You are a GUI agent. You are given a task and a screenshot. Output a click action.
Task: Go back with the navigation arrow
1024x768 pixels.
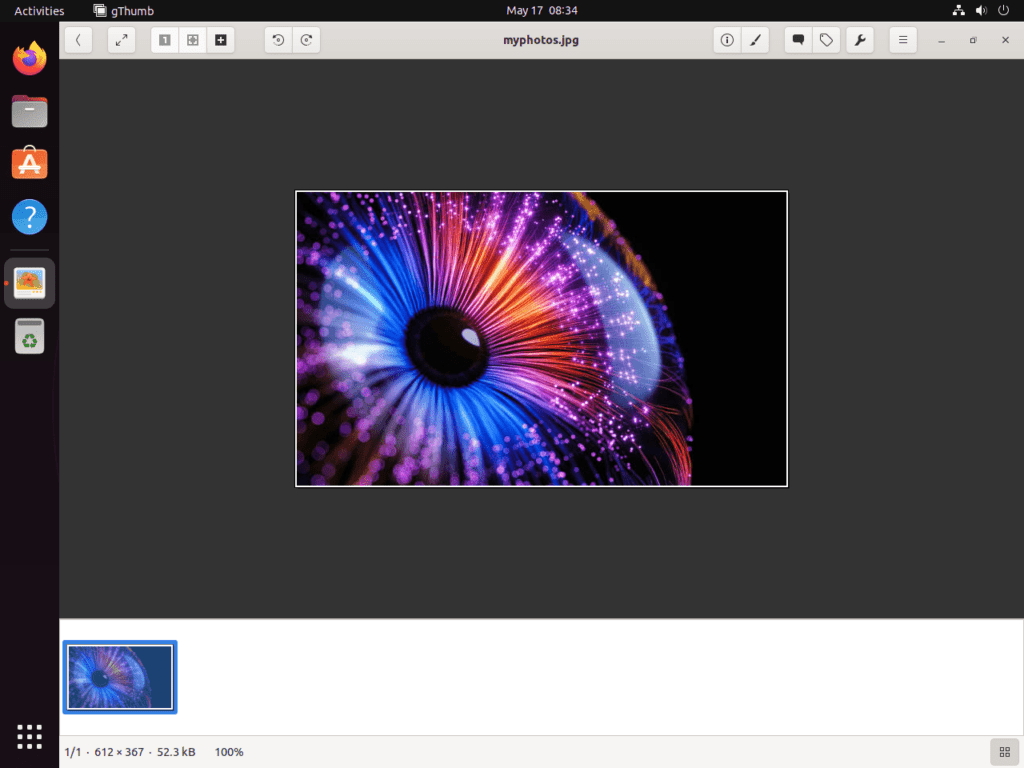(78, 40)
